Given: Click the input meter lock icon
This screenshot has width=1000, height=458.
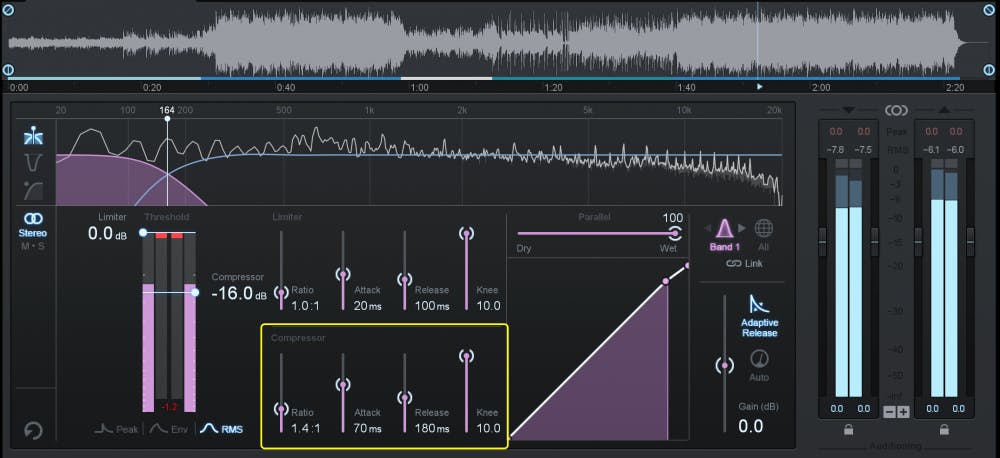Looking at the screenshot, I should point(848,430).
